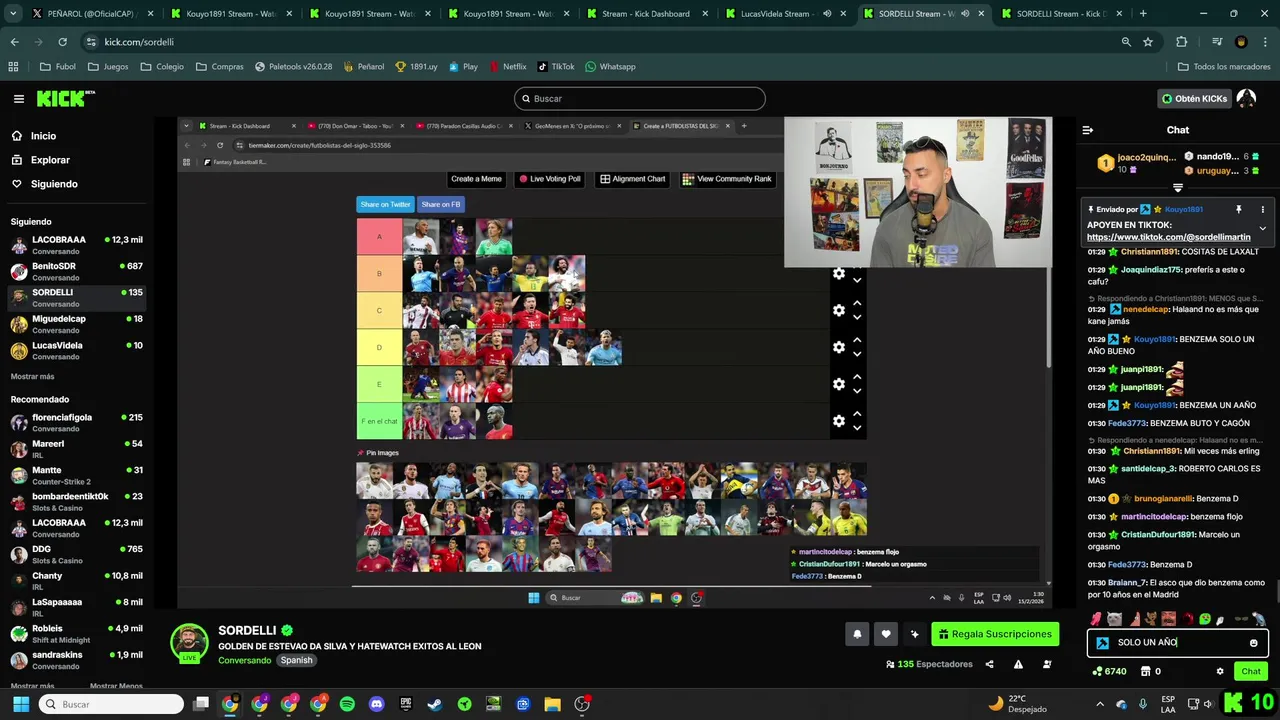Send message with green Chat button
1280x720 pixels.
point(1250,671)
